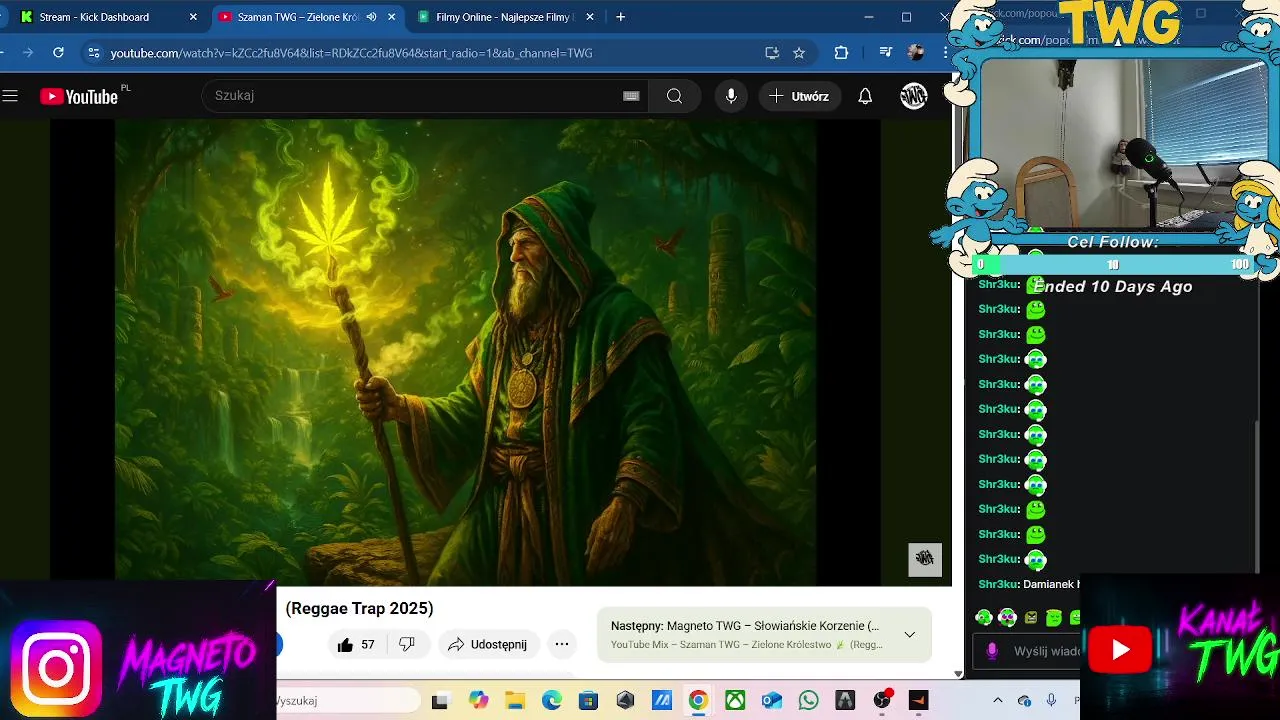This screenshot has height=720, width=1280.
Task: Mute the Szaman TWG tab audio
Action: click(x=371, y=17)
